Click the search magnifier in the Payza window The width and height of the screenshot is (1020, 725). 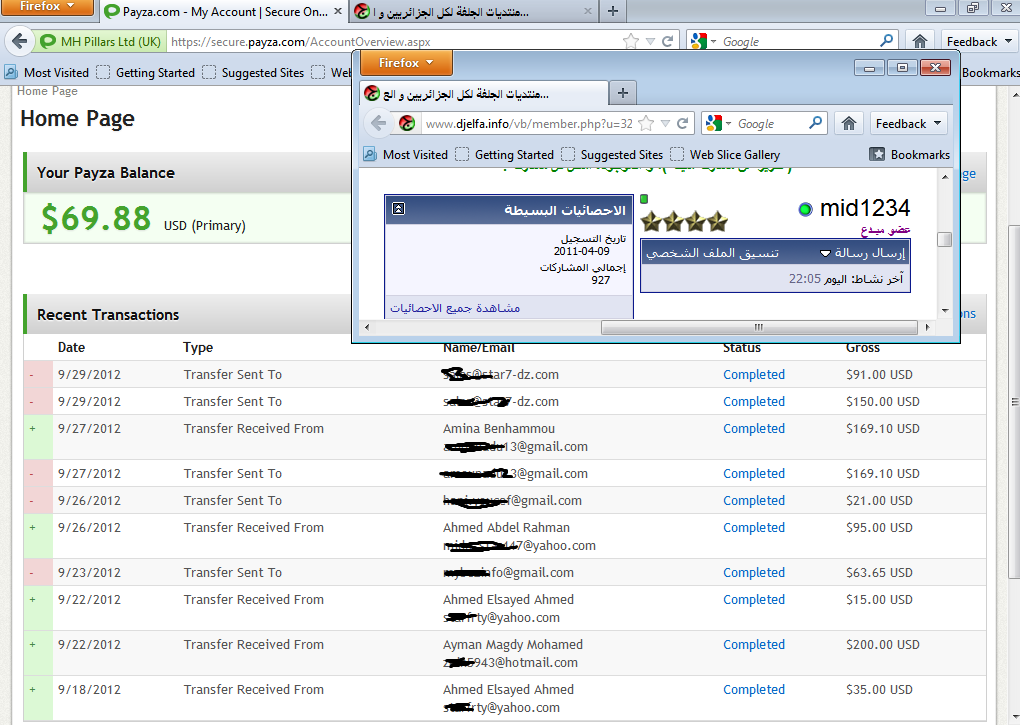886,41
